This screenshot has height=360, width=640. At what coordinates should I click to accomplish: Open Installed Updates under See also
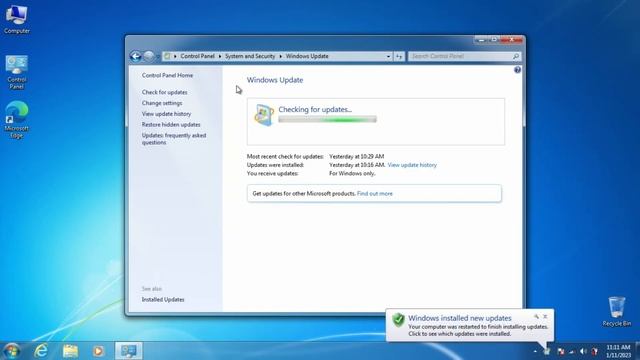click(x=163, y=300)
